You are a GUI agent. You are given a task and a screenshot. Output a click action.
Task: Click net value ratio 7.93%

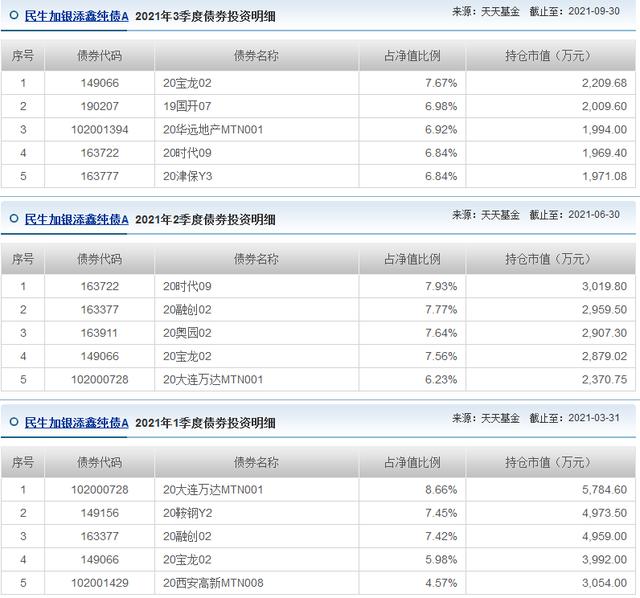(x=441, y=287)
